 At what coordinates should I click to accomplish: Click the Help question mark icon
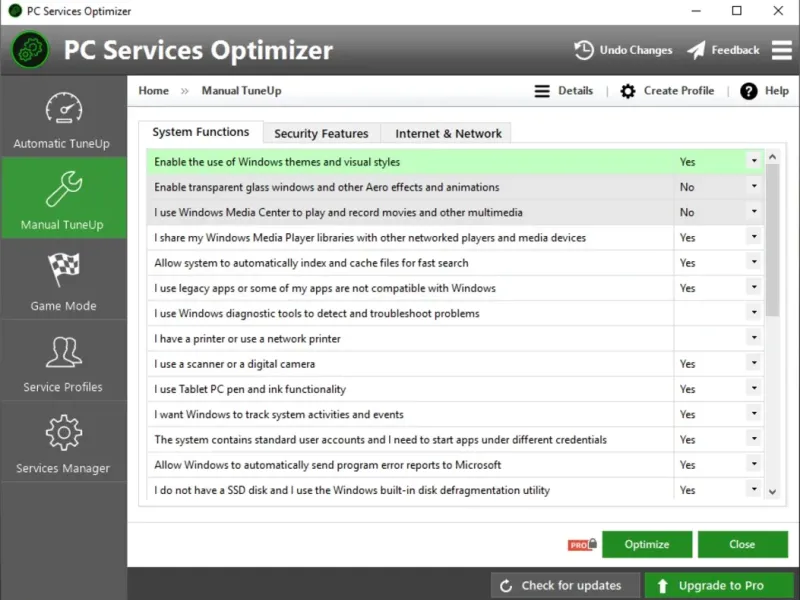[748, 91]
